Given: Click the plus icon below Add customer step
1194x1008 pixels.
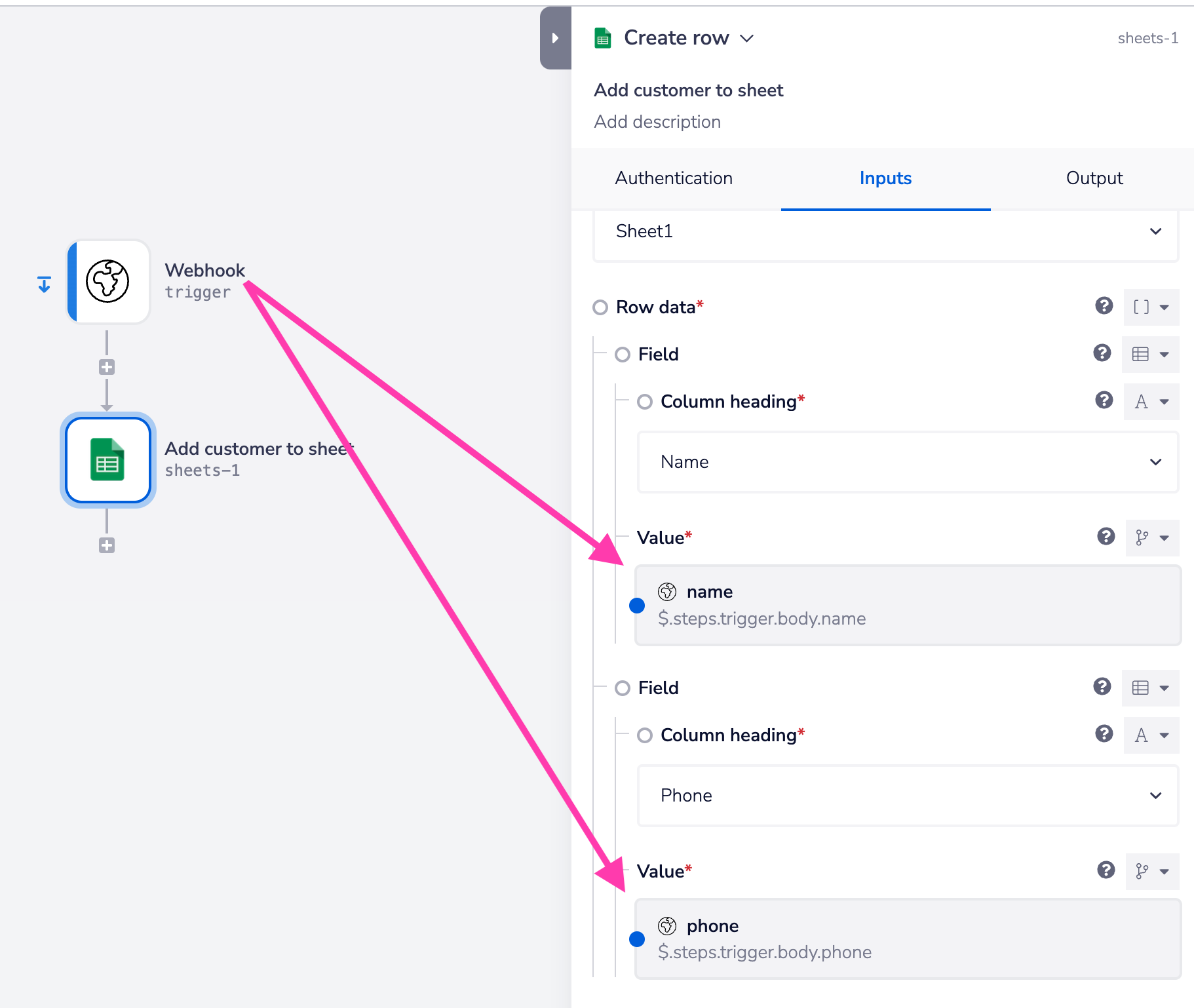Looking at the screenshot, I should pos(107,545).
